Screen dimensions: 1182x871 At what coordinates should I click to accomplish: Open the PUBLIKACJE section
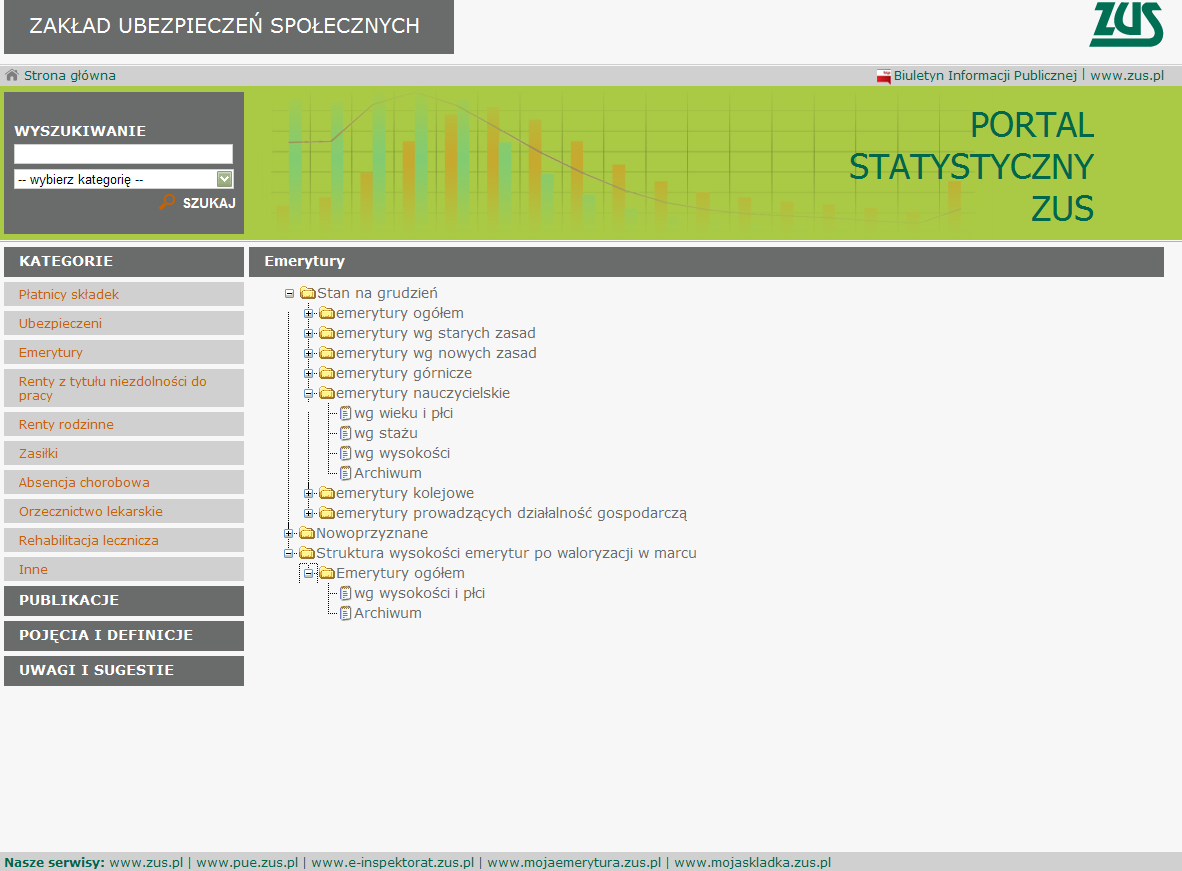coord(124,601)
